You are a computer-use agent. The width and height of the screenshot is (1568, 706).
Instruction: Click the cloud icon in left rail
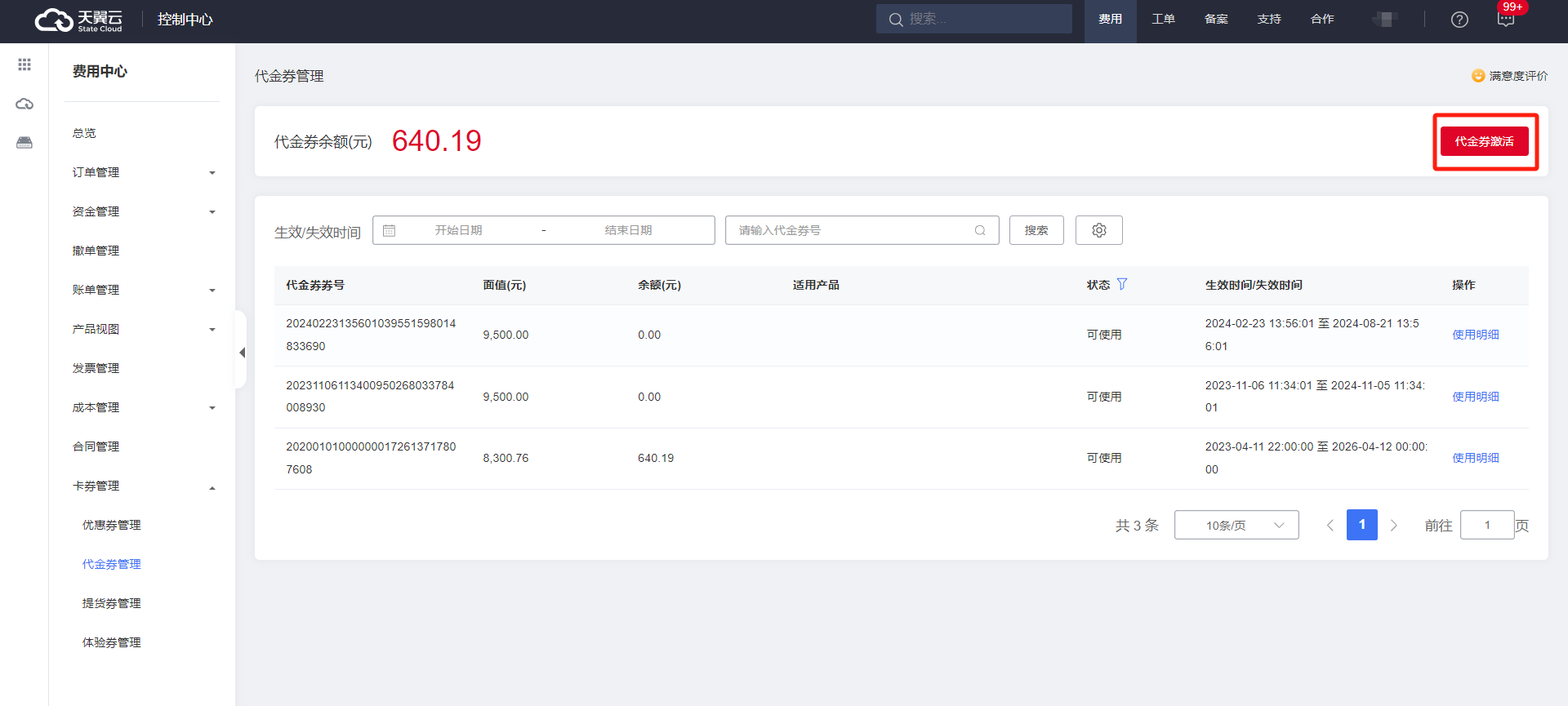[x=24, y=104]
